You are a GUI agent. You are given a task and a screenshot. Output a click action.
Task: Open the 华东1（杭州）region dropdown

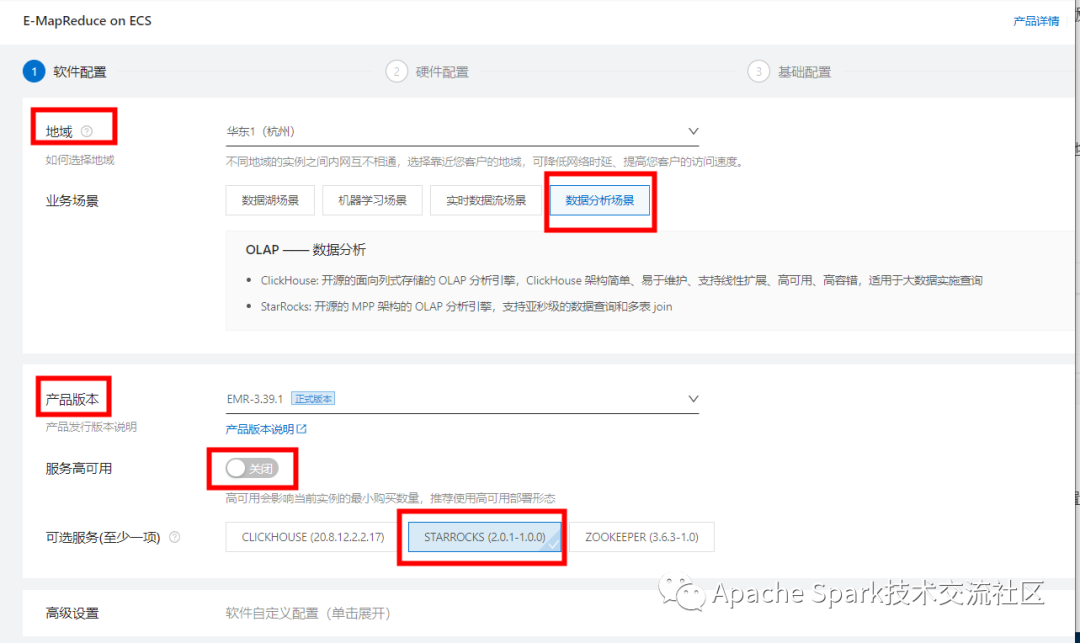point(462,131)
